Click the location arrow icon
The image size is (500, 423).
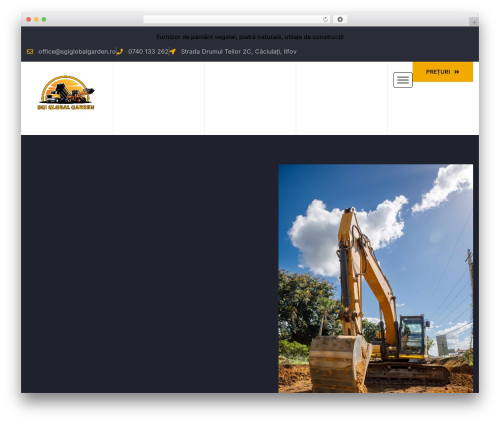pyautogui.click(x=172, y=52)
